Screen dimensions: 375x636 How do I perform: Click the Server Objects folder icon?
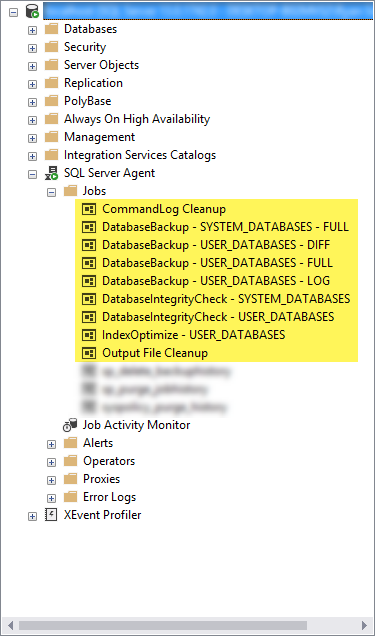click(x=51, y=65)
